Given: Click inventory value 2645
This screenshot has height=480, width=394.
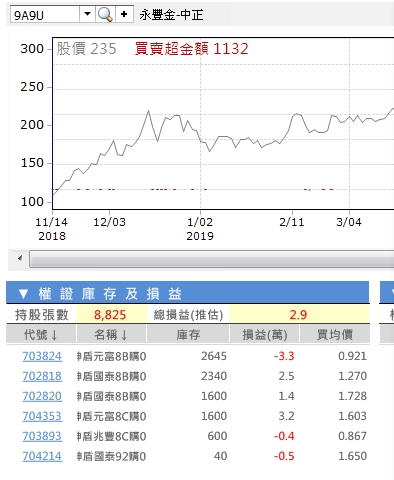Looking at the screenshot, I should coord(214,356).
